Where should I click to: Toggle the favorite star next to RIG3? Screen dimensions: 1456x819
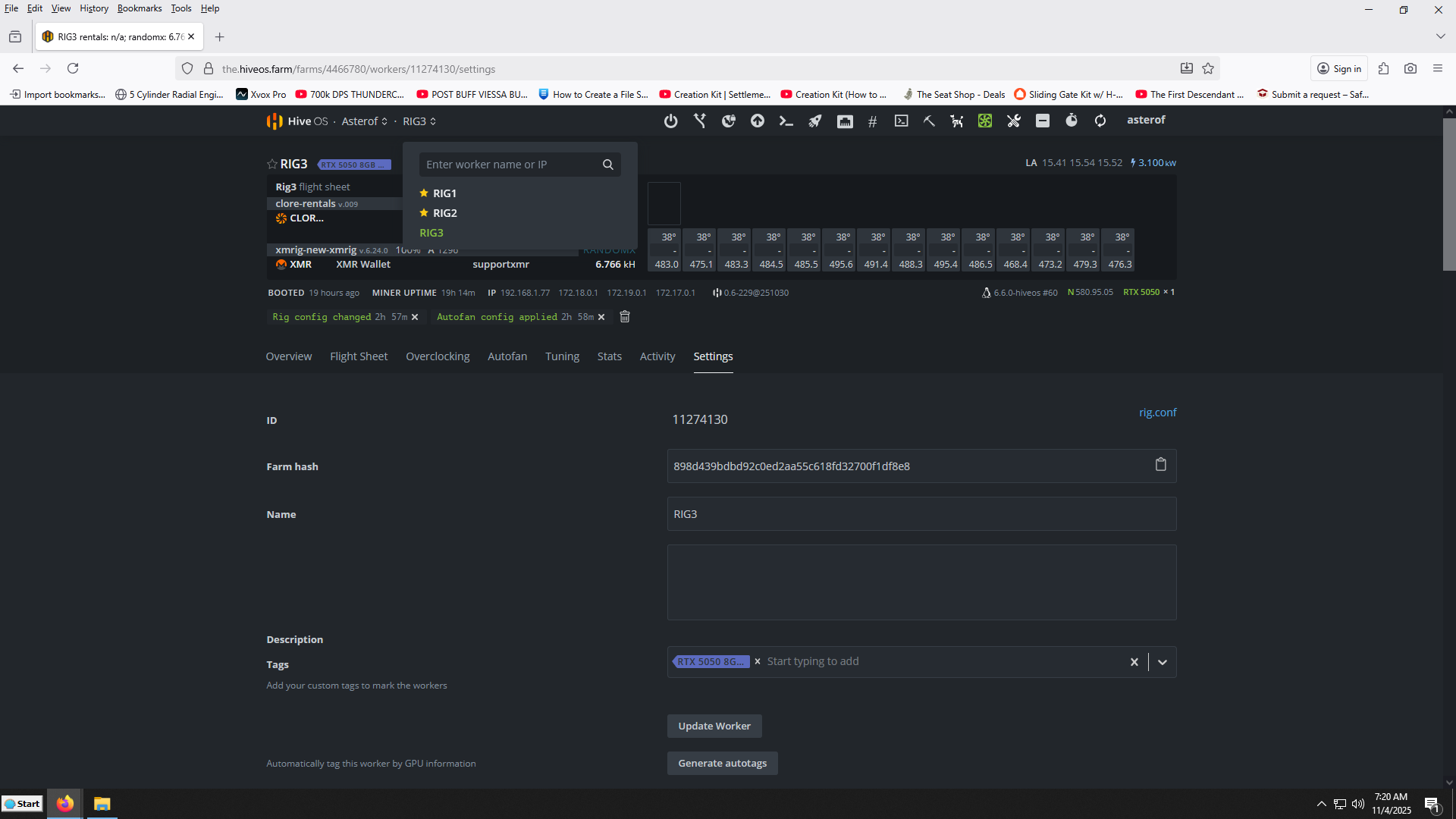271,165
